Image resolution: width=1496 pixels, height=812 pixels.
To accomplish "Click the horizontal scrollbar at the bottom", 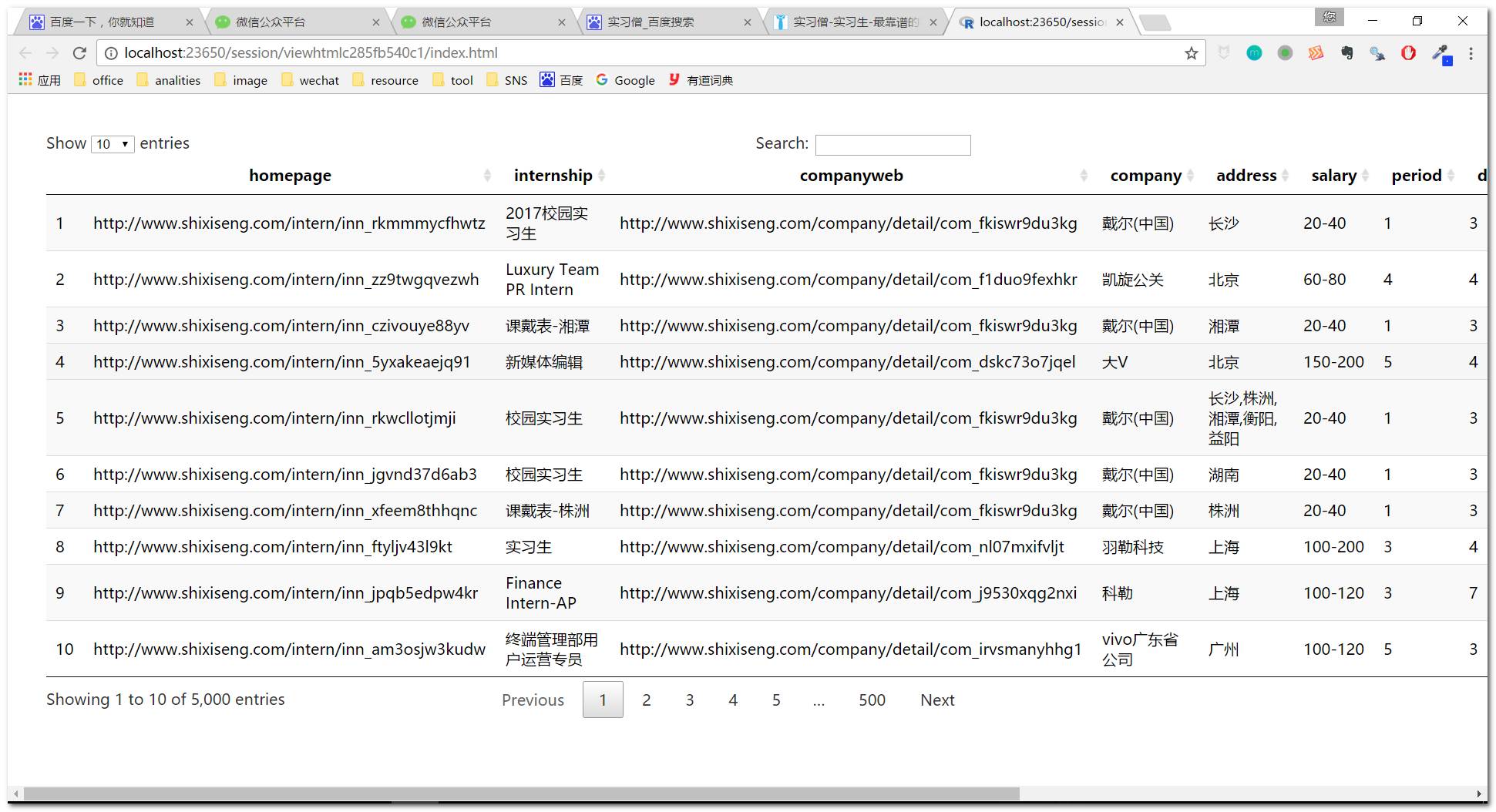I will pos(521,794).
